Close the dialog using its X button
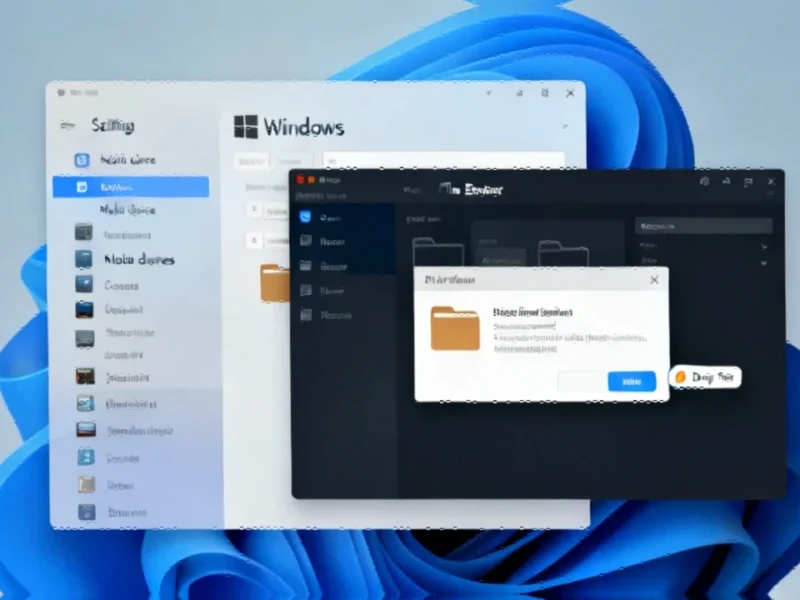800x600 pixels. (x=654, y=280)
